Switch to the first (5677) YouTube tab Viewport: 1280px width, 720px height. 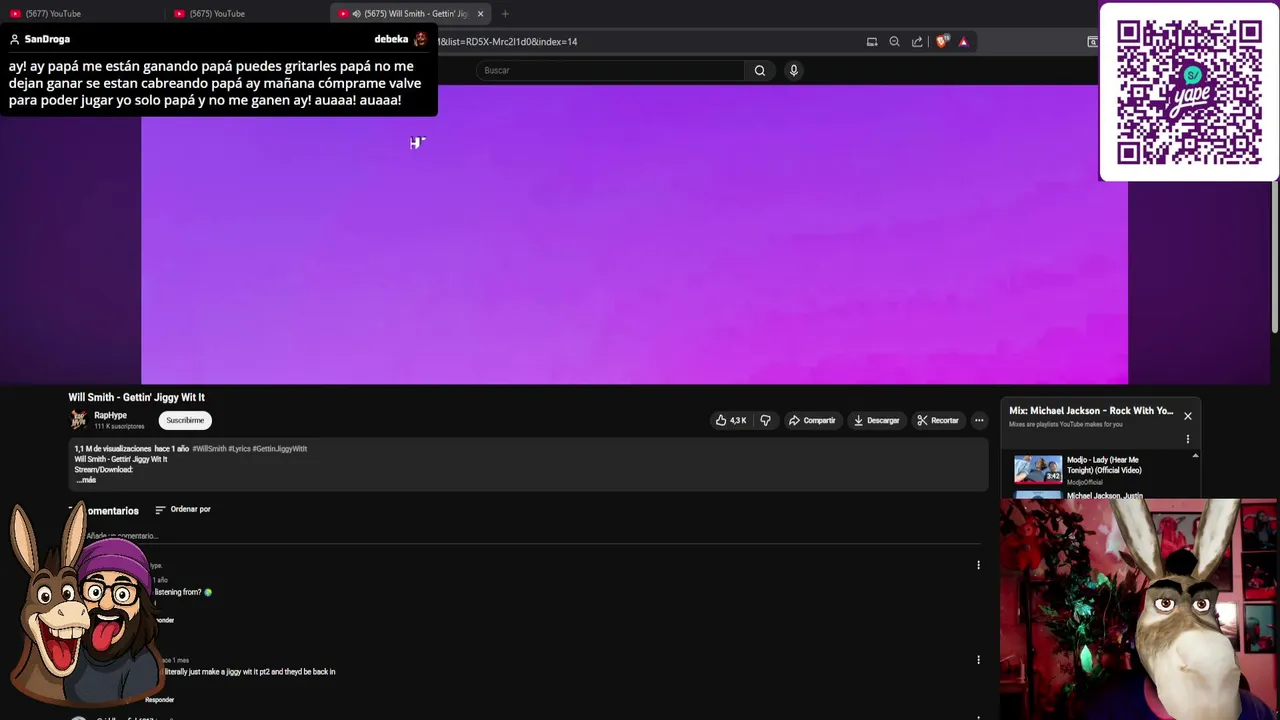coord(80,14)
